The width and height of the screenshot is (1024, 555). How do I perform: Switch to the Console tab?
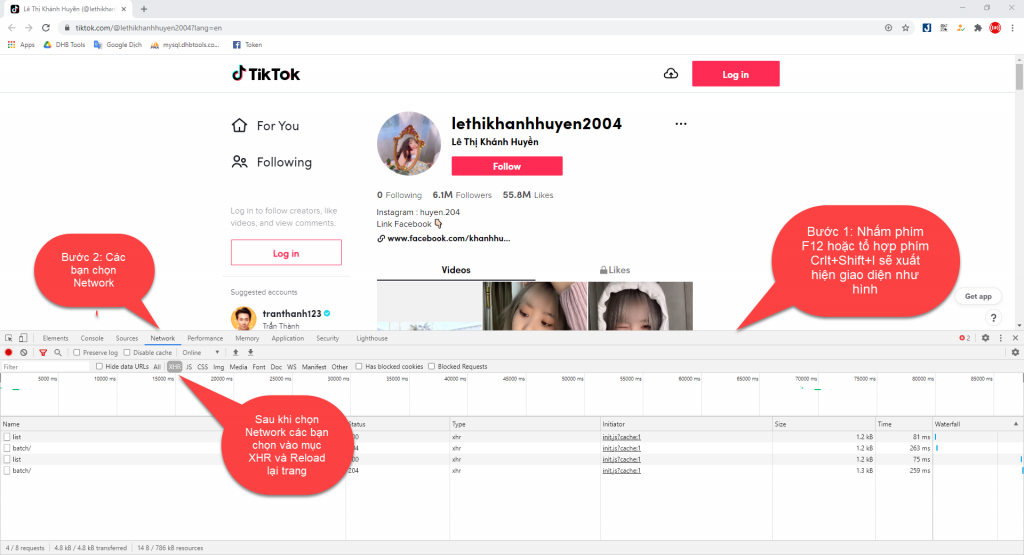pos(92,338)
